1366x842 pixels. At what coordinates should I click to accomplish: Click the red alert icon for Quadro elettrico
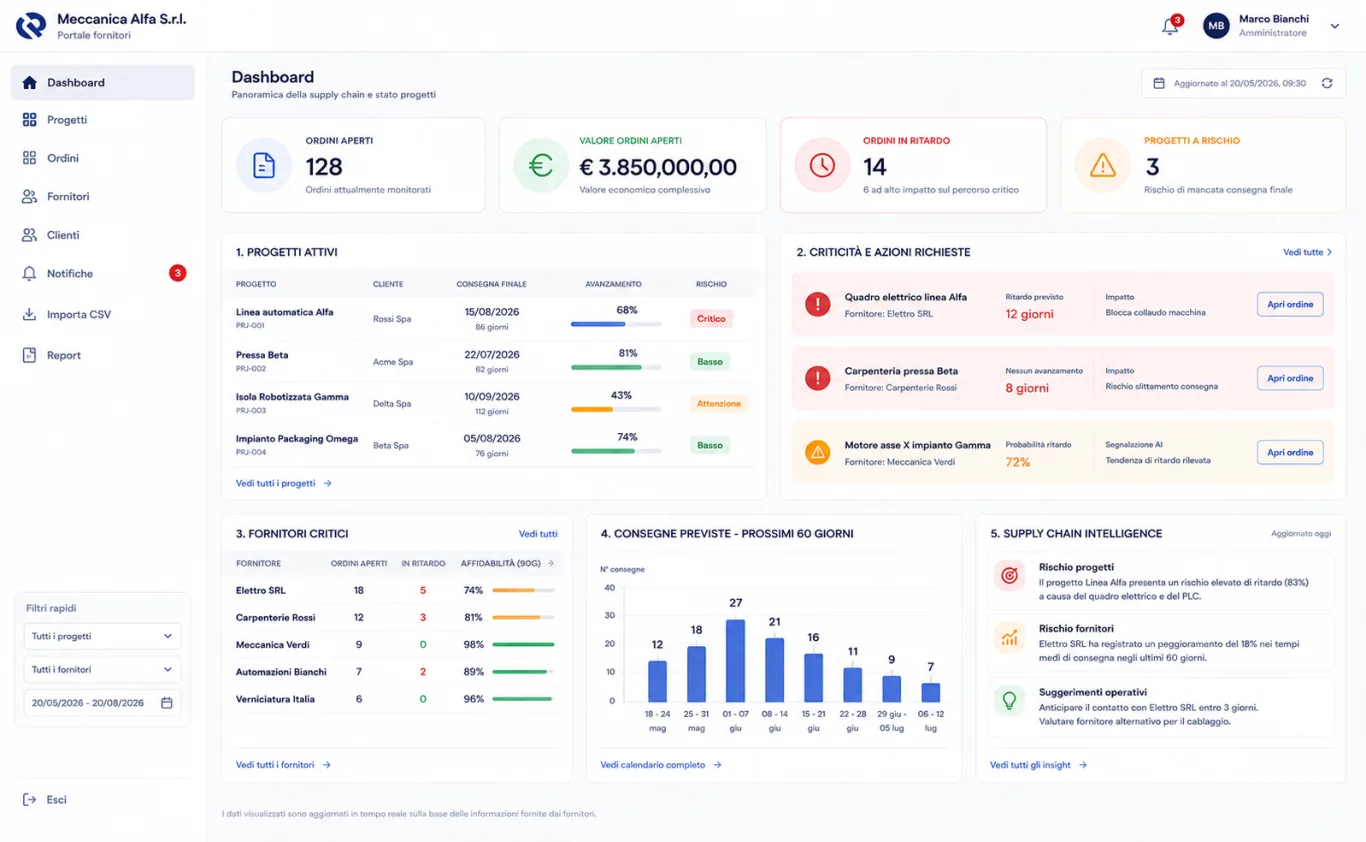tap(818, 304)
